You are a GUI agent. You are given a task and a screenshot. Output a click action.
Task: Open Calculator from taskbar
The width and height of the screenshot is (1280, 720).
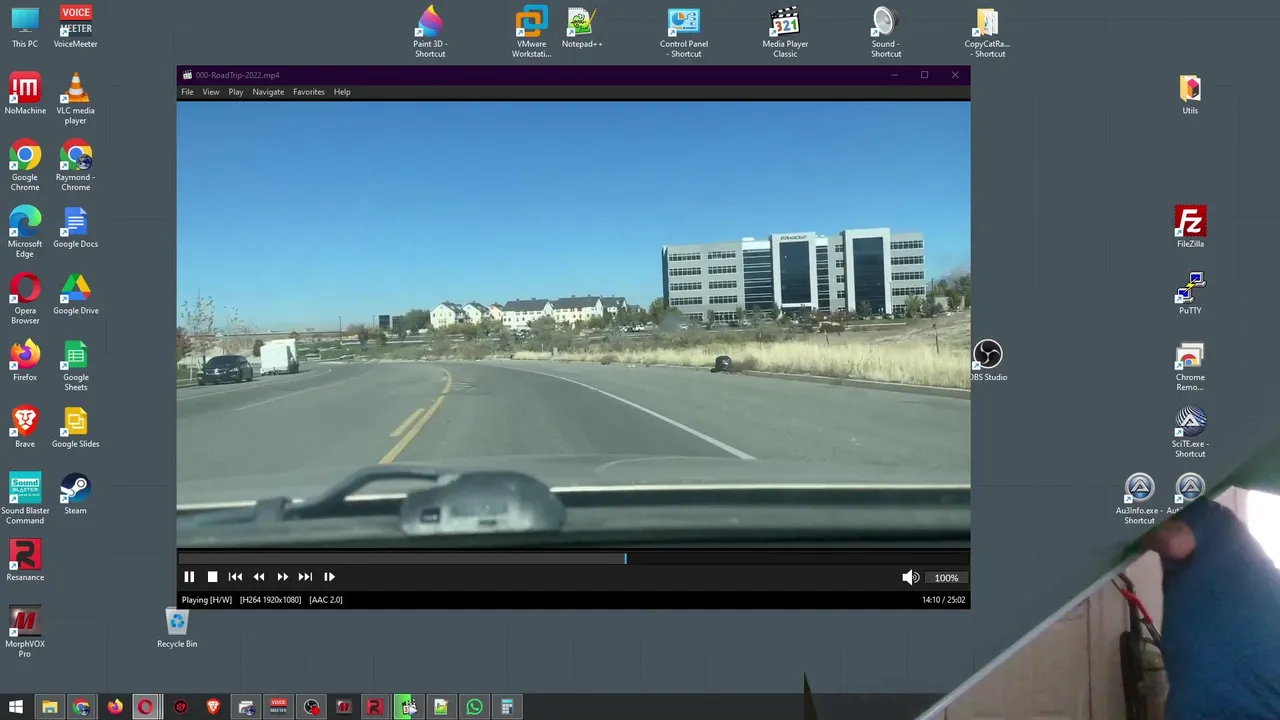(507, 707)
